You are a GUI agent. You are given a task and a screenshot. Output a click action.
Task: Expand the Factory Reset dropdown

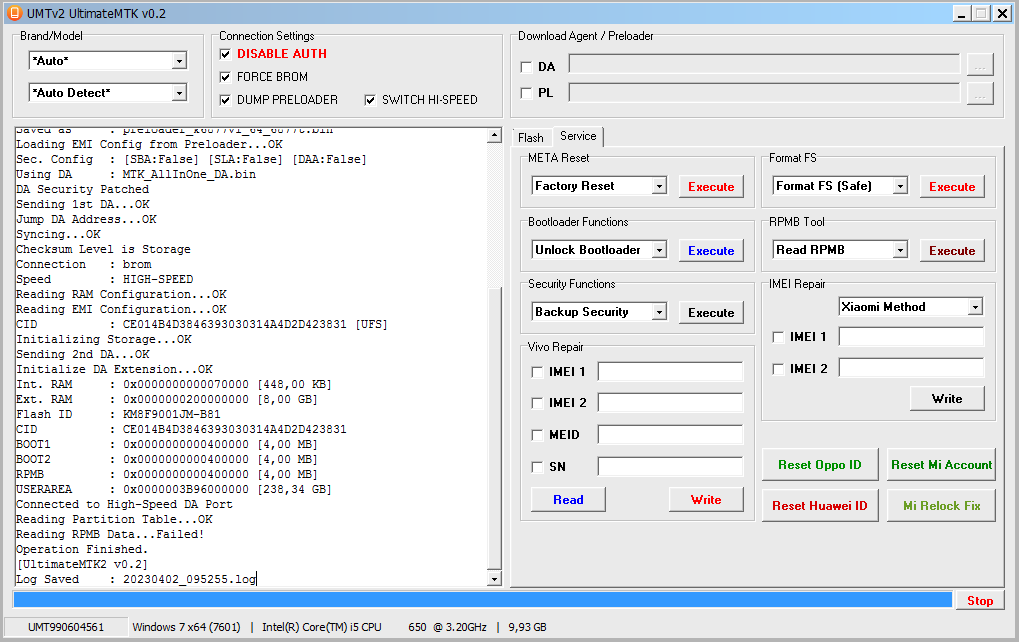point(659,186)
